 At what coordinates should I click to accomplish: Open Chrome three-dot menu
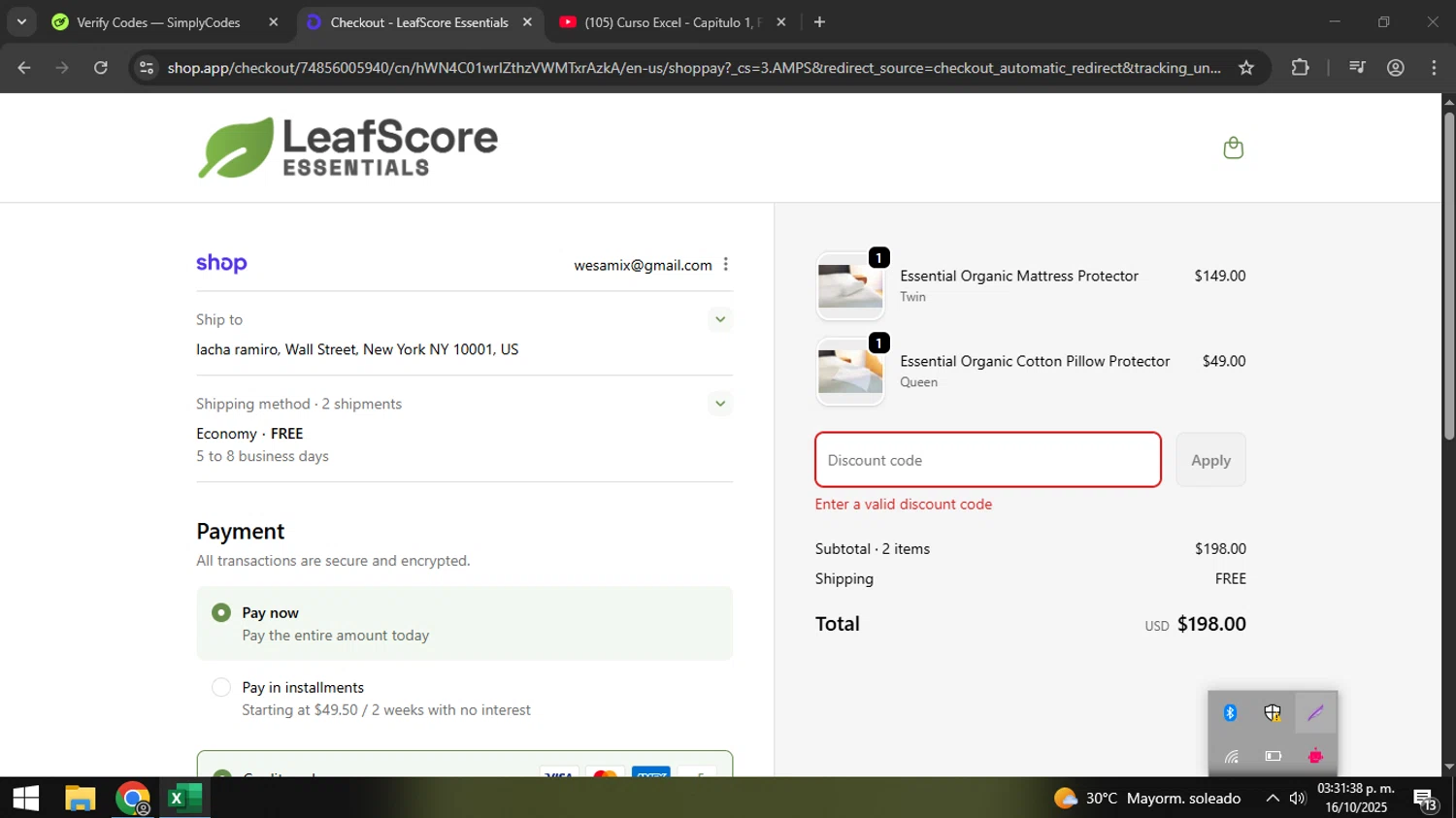1434,68
